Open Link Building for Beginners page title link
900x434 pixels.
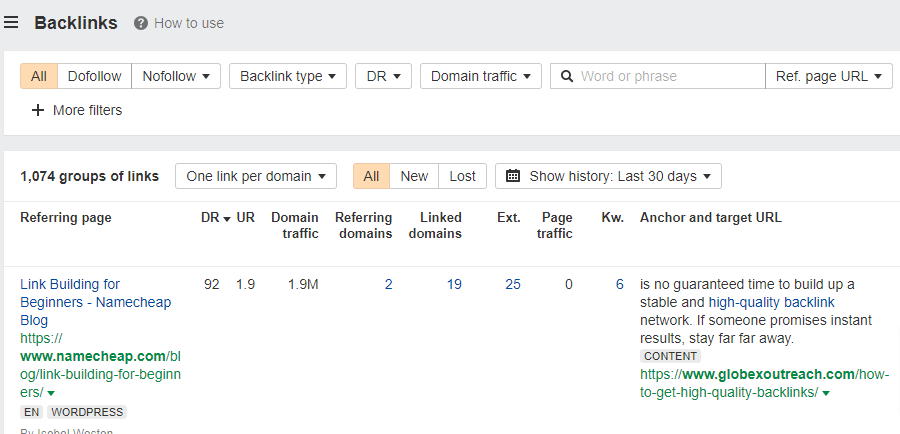point(95,302)
